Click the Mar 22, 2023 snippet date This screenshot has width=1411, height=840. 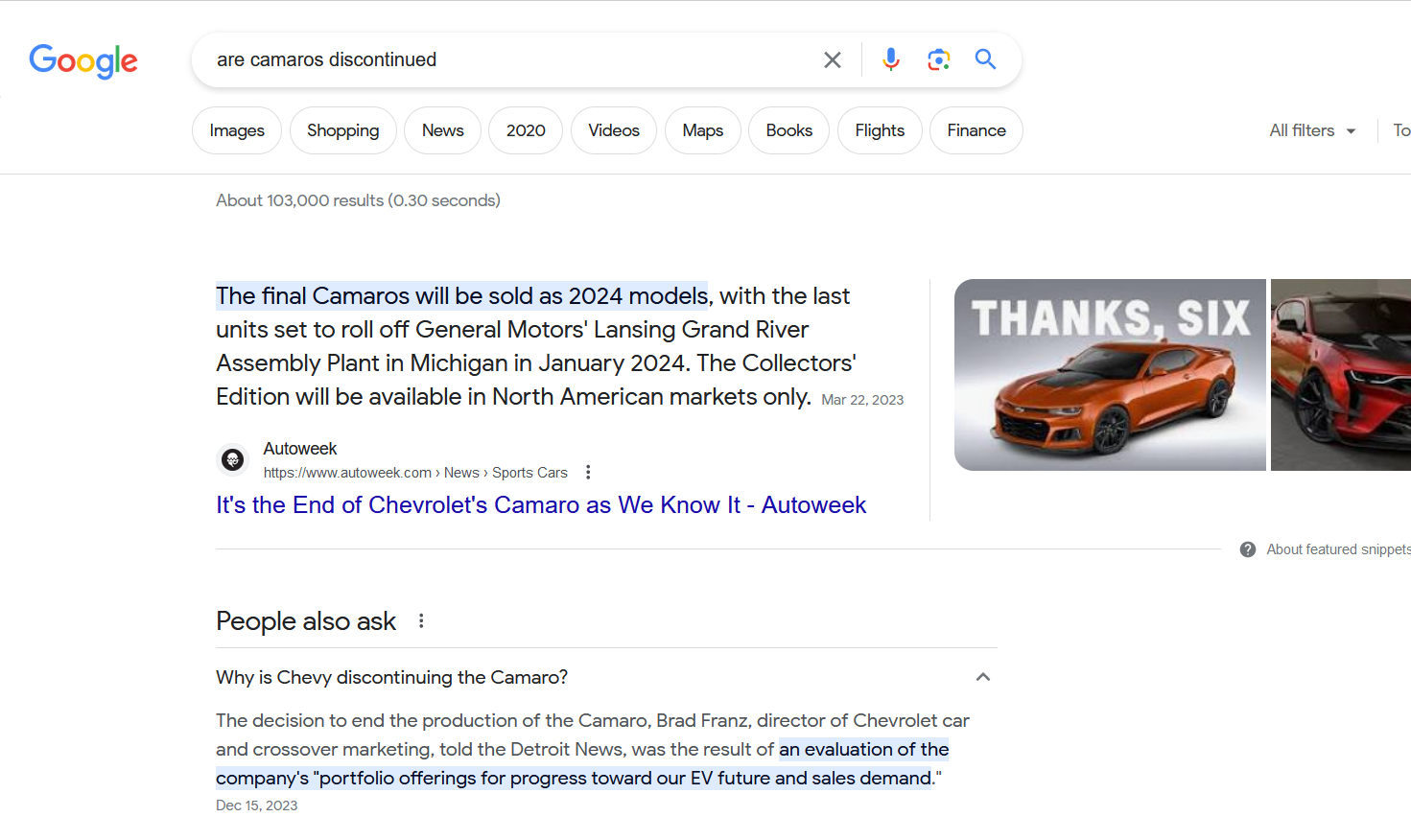[862, 400]
